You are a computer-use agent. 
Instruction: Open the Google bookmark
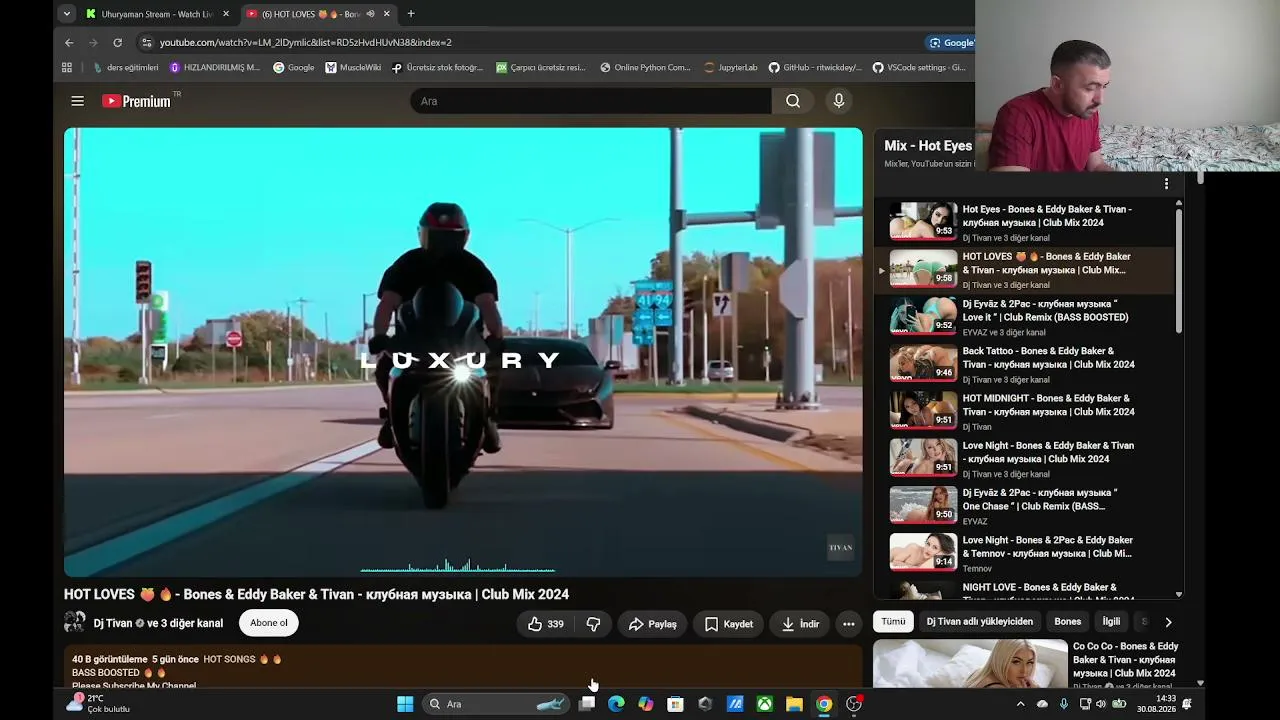294,68
